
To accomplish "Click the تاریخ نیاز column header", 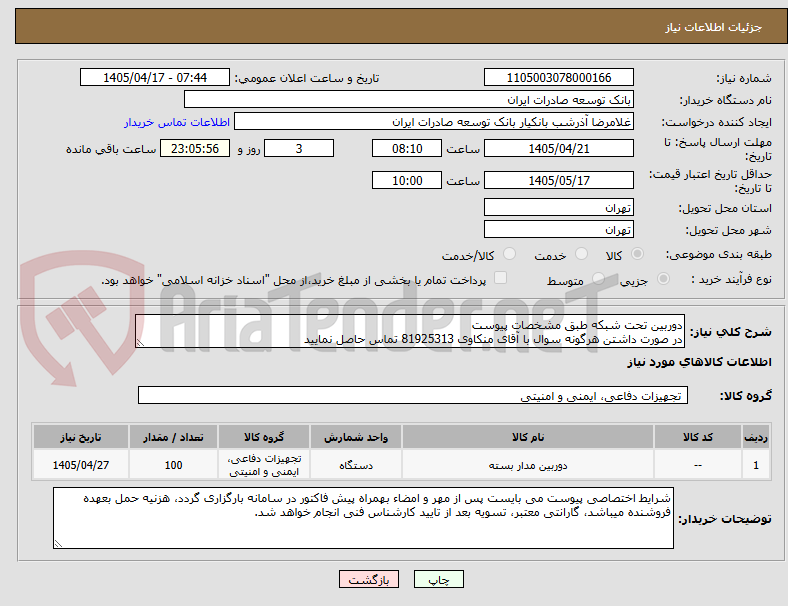I will click(81, 437).
